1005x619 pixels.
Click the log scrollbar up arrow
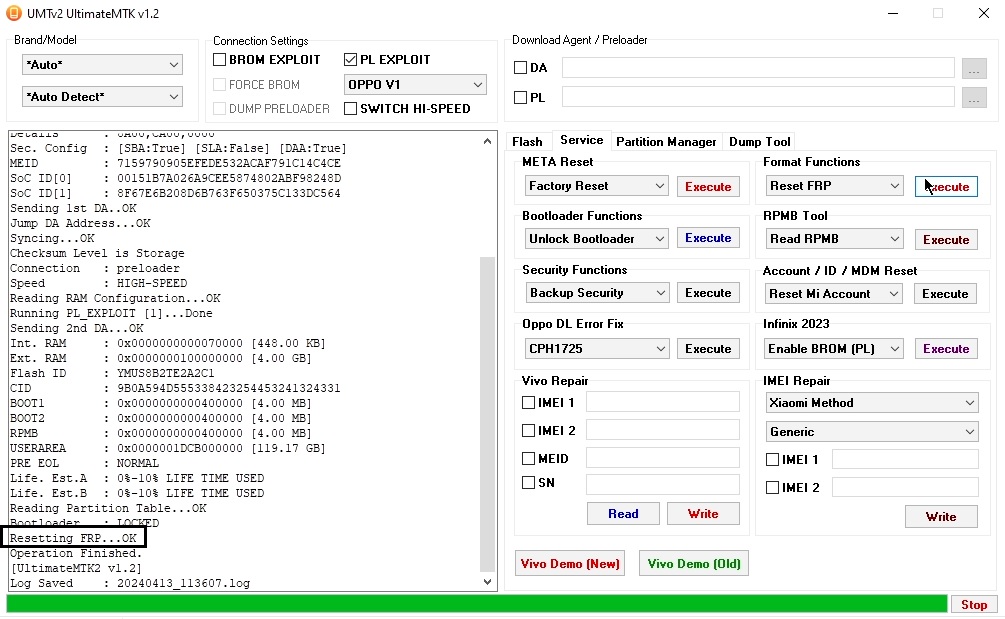[x=487, y=141]
